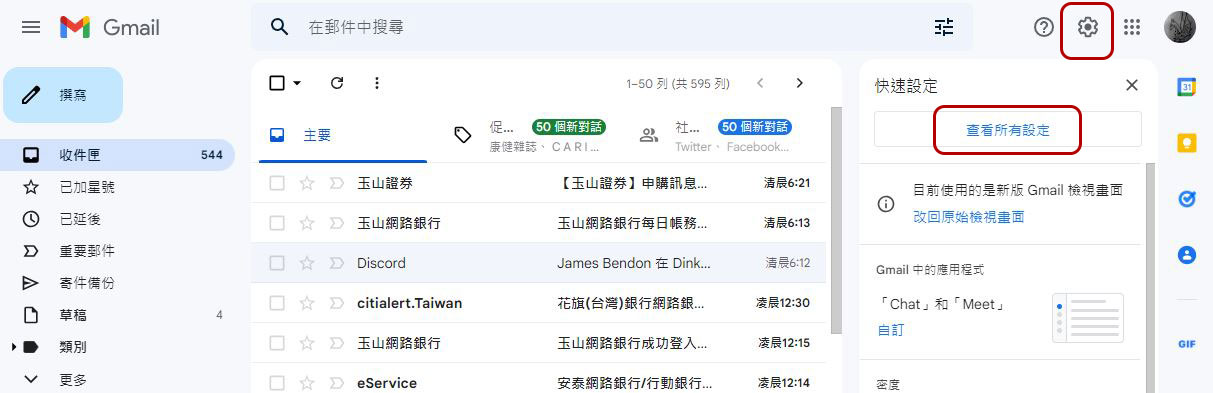This screenshot has width=1213, height=393.
Task: Refresh the inbox message list
Action: [x=337, y=83]
